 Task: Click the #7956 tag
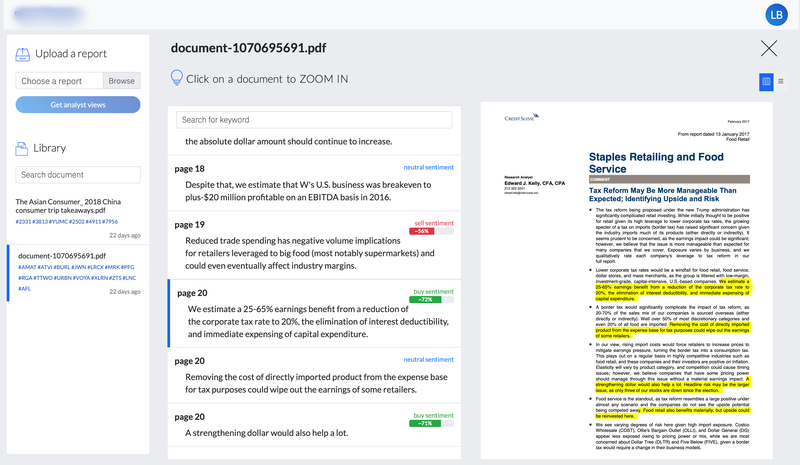pyautogui.click(x=110, y=222)
